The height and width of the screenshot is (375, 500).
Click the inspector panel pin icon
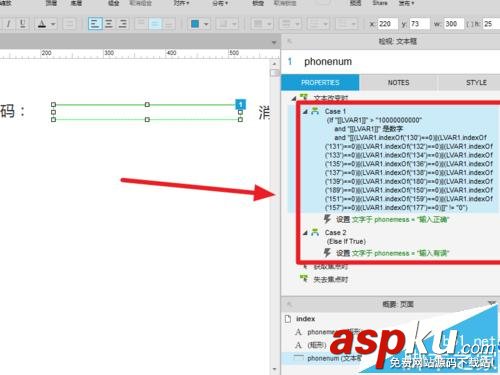[x=290, y=41]
